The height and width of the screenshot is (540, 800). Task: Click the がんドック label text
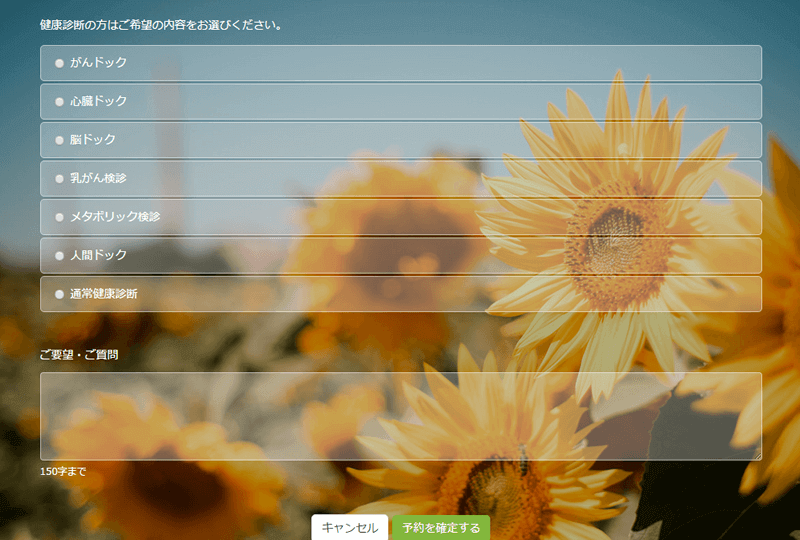pos(98,63)
